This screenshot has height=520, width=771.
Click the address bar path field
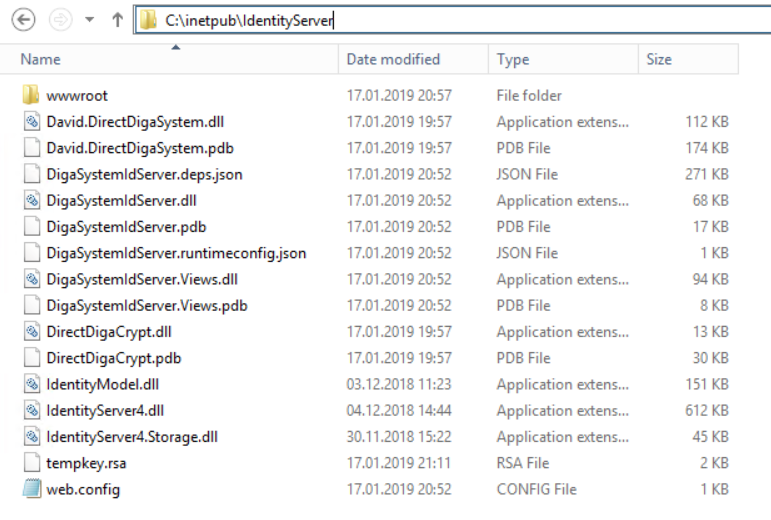[x=450, y=20]
